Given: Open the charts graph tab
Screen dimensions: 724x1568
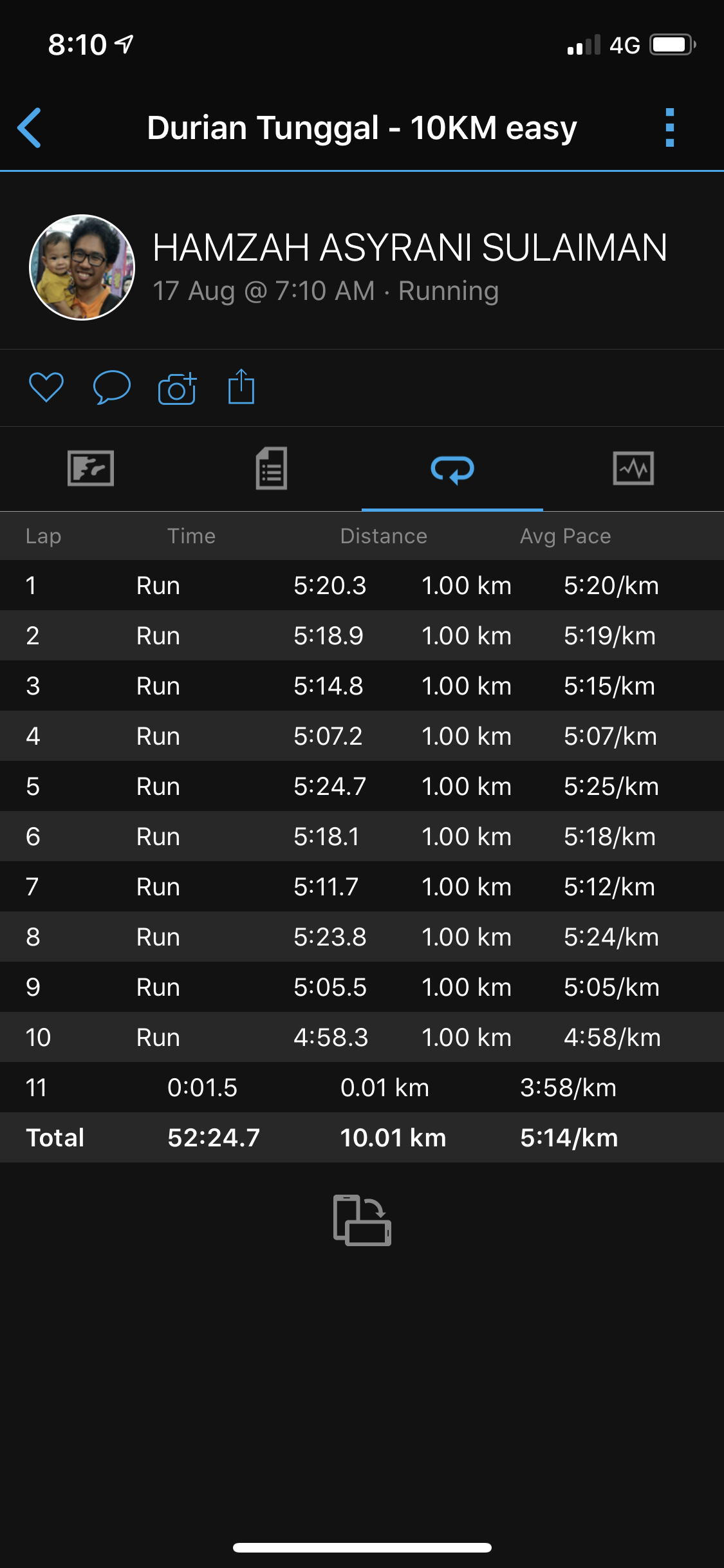Looking at the screenshot, I should (633, 468).
